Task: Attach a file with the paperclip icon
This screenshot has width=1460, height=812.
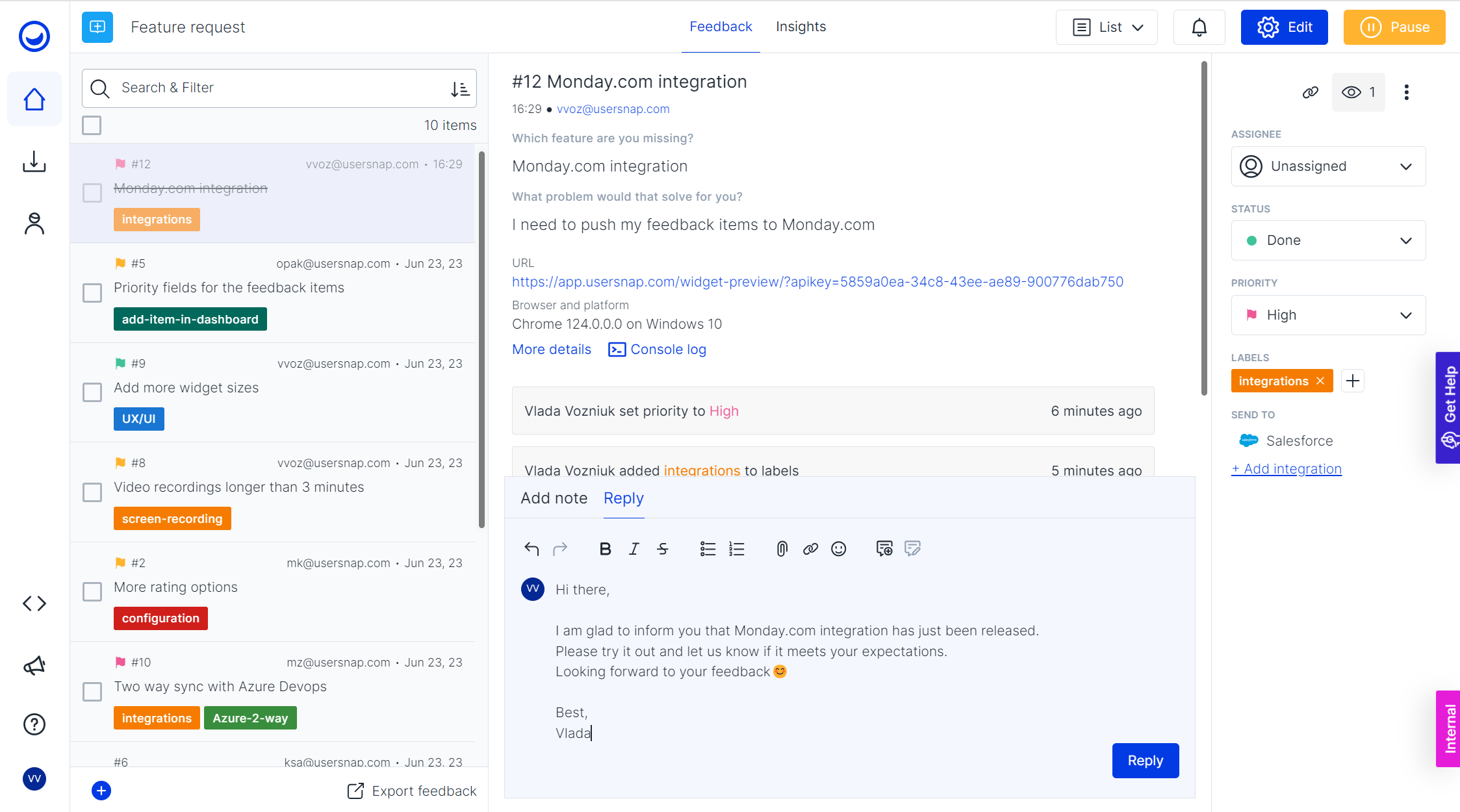Action: pos(782,549)
